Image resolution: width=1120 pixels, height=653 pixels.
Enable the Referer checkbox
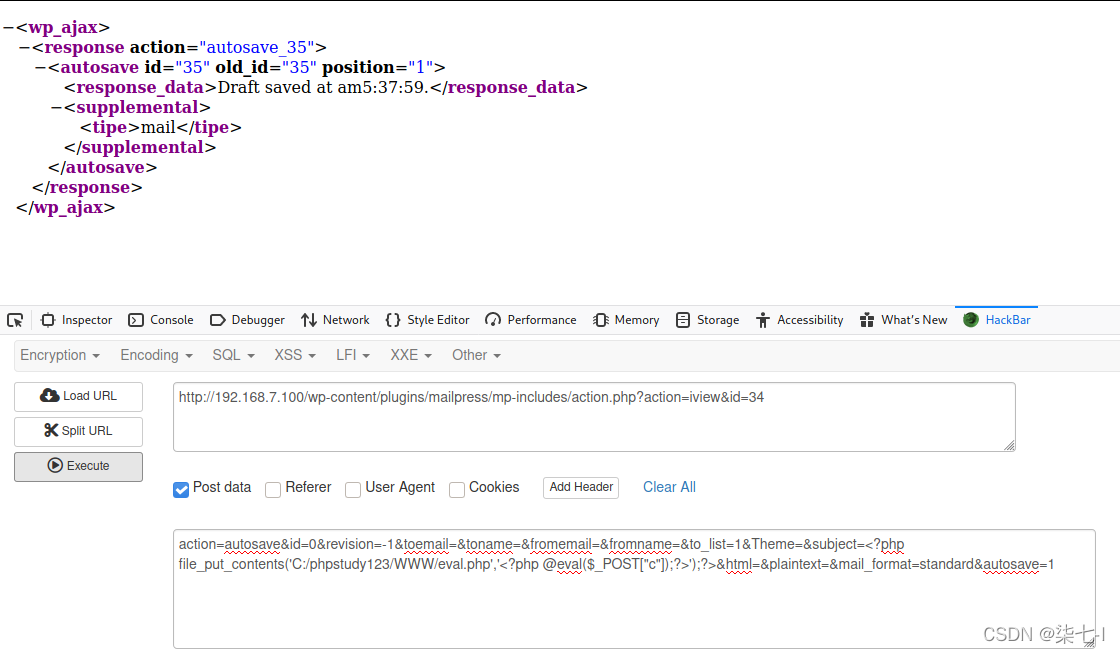[273, 489]
